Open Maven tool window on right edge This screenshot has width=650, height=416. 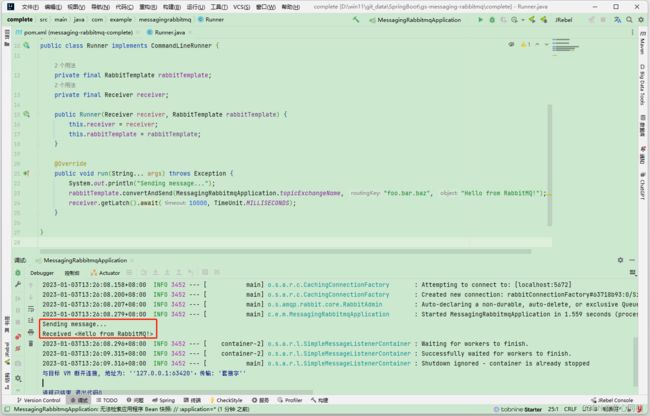(643, 41)
